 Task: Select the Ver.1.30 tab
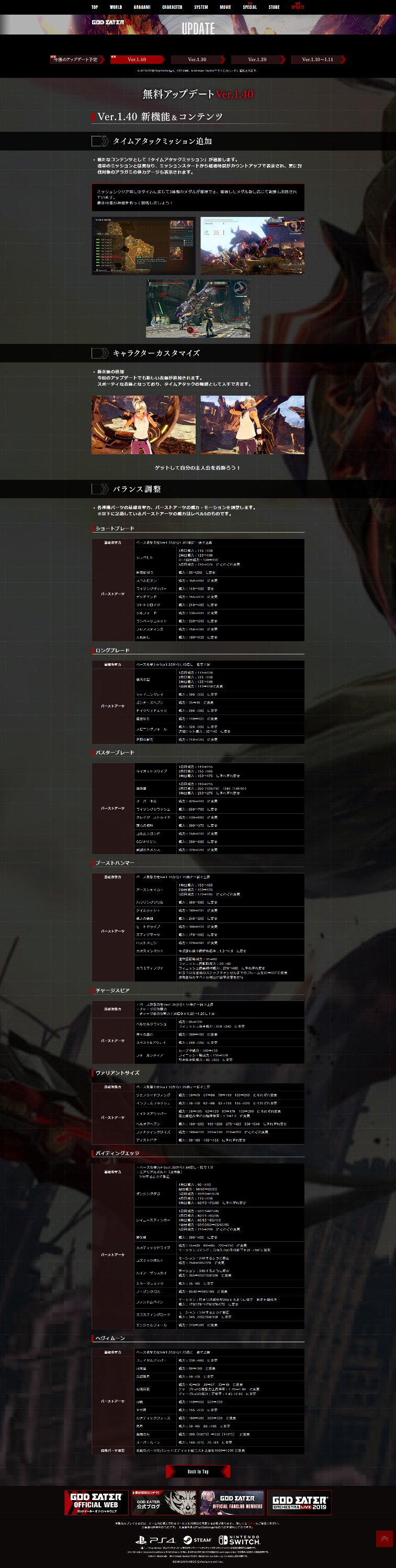[197, 60]
